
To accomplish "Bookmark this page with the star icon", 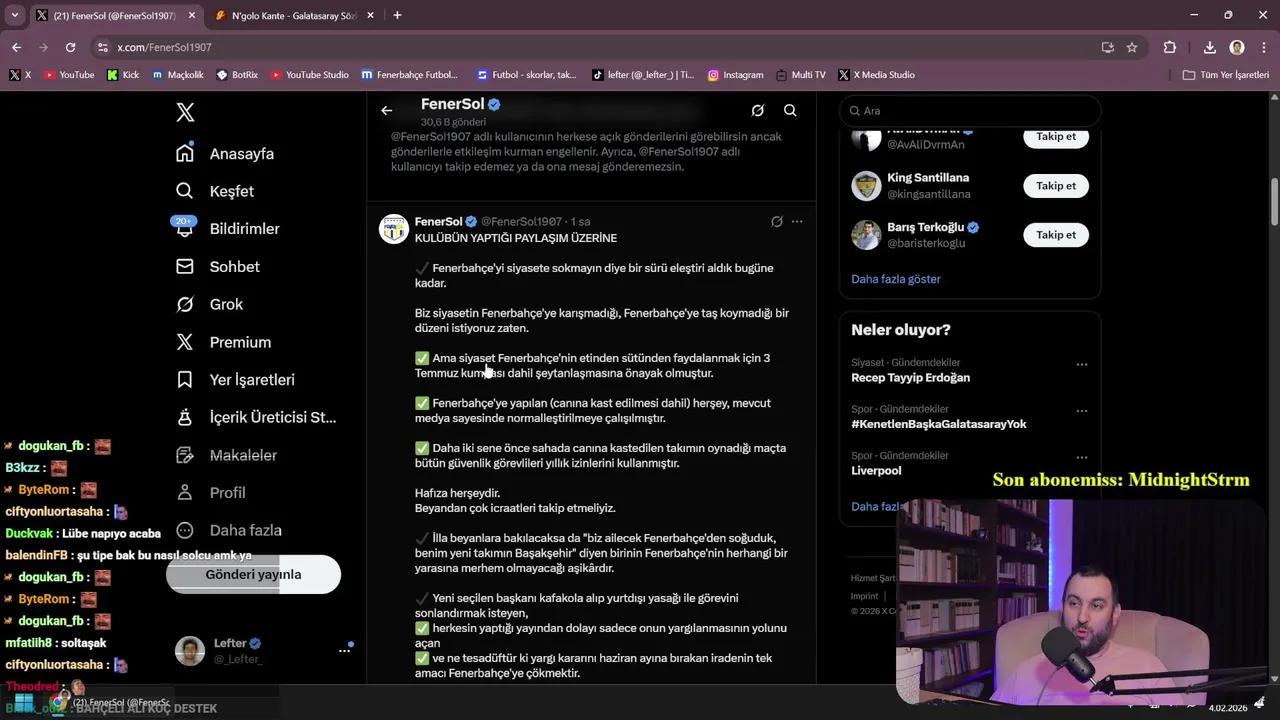I will [x=1132, y=47].
